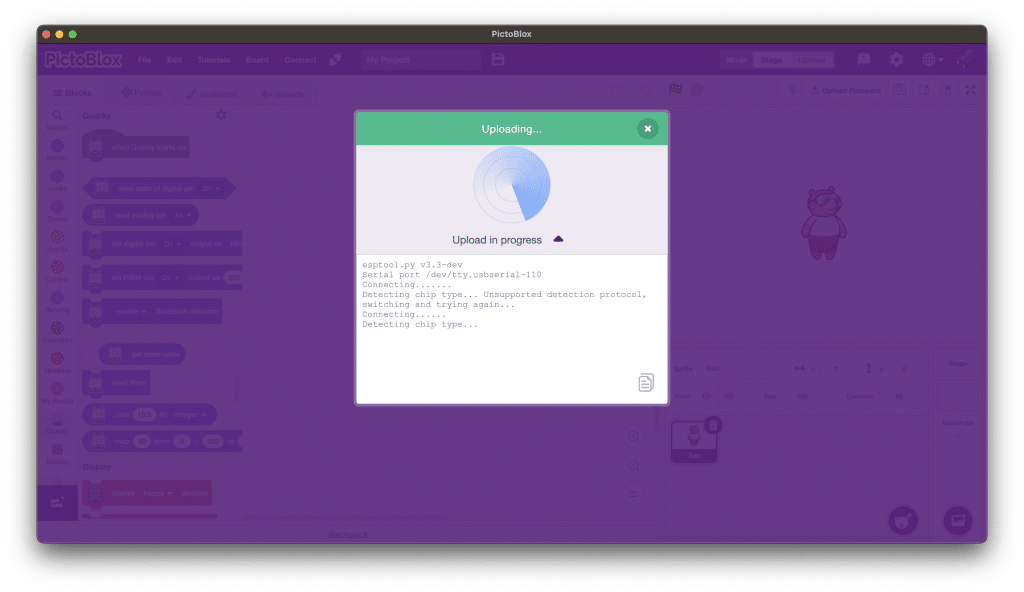
Task: Enter full screen stage mode
Action: (970, 90)
